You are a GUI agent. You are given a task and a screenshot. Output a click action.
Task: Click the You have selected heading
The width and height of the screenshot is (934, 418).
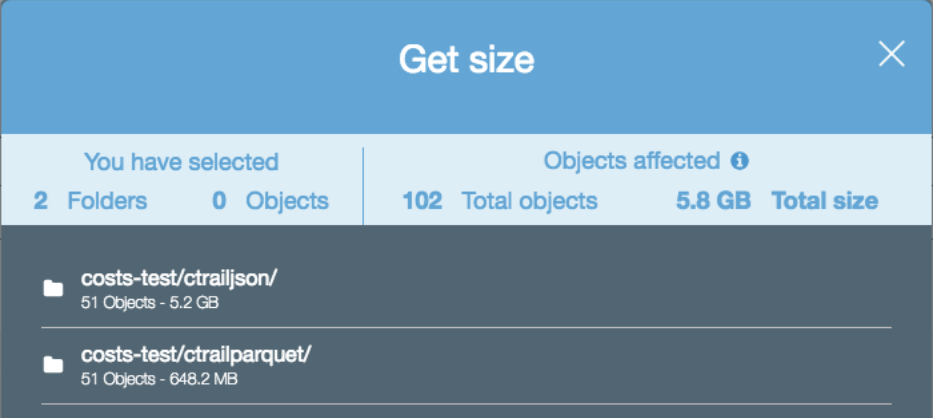click(x=182, y=162)
